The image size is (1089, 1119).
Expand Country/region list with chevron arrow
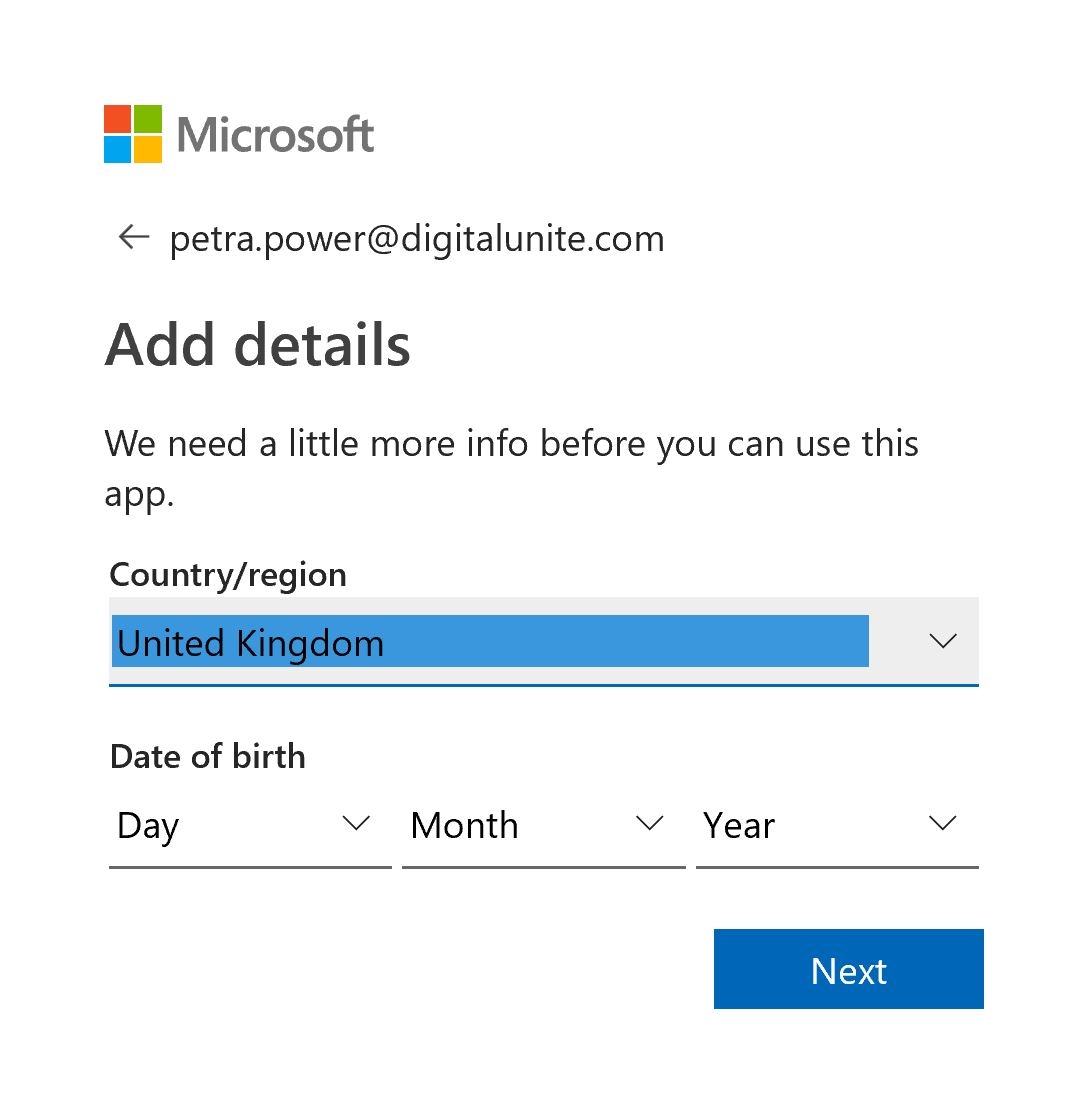(943, 641)
